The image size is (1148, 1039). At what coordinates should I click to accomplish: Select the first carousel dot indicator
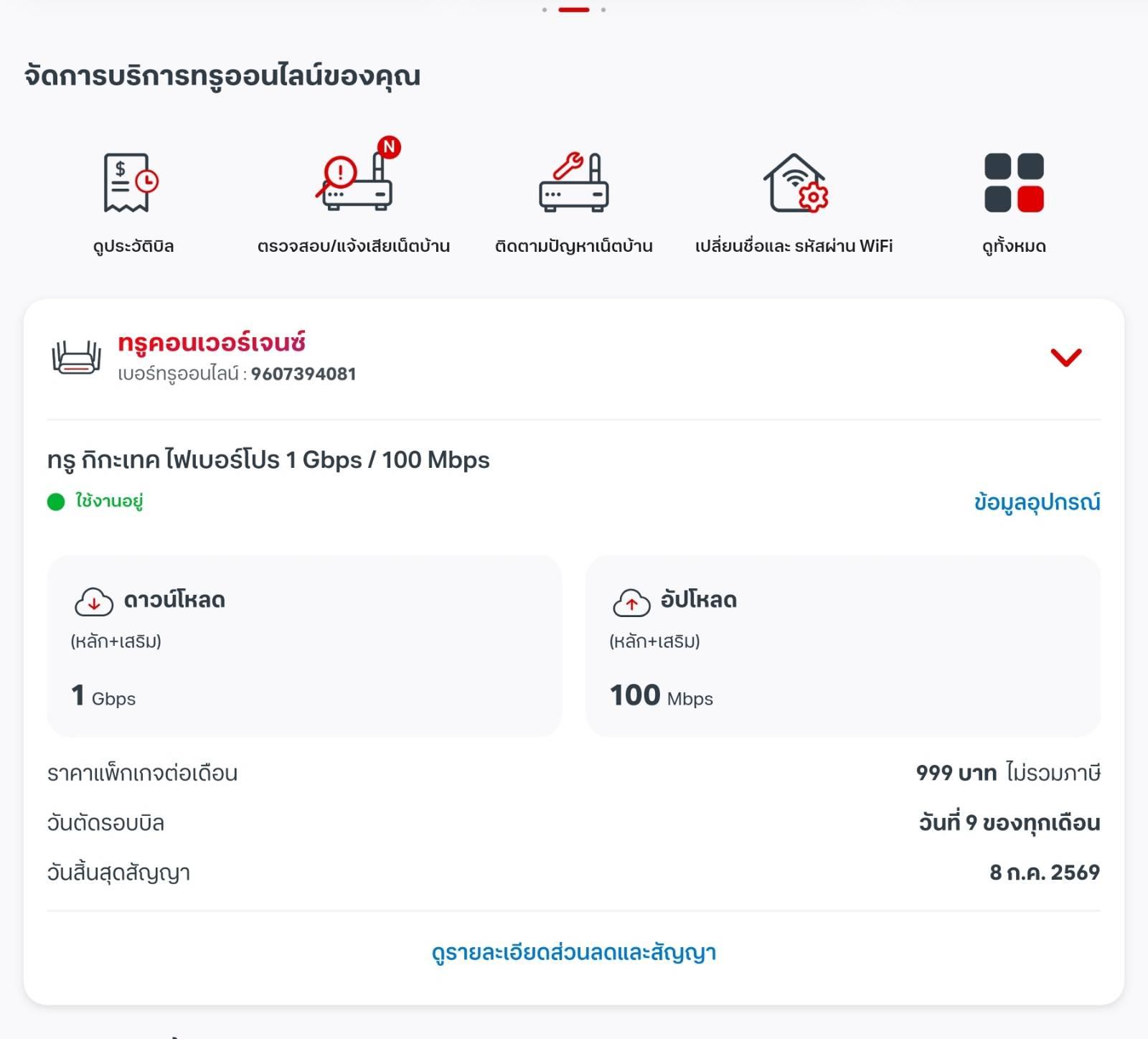coord(545,10)
